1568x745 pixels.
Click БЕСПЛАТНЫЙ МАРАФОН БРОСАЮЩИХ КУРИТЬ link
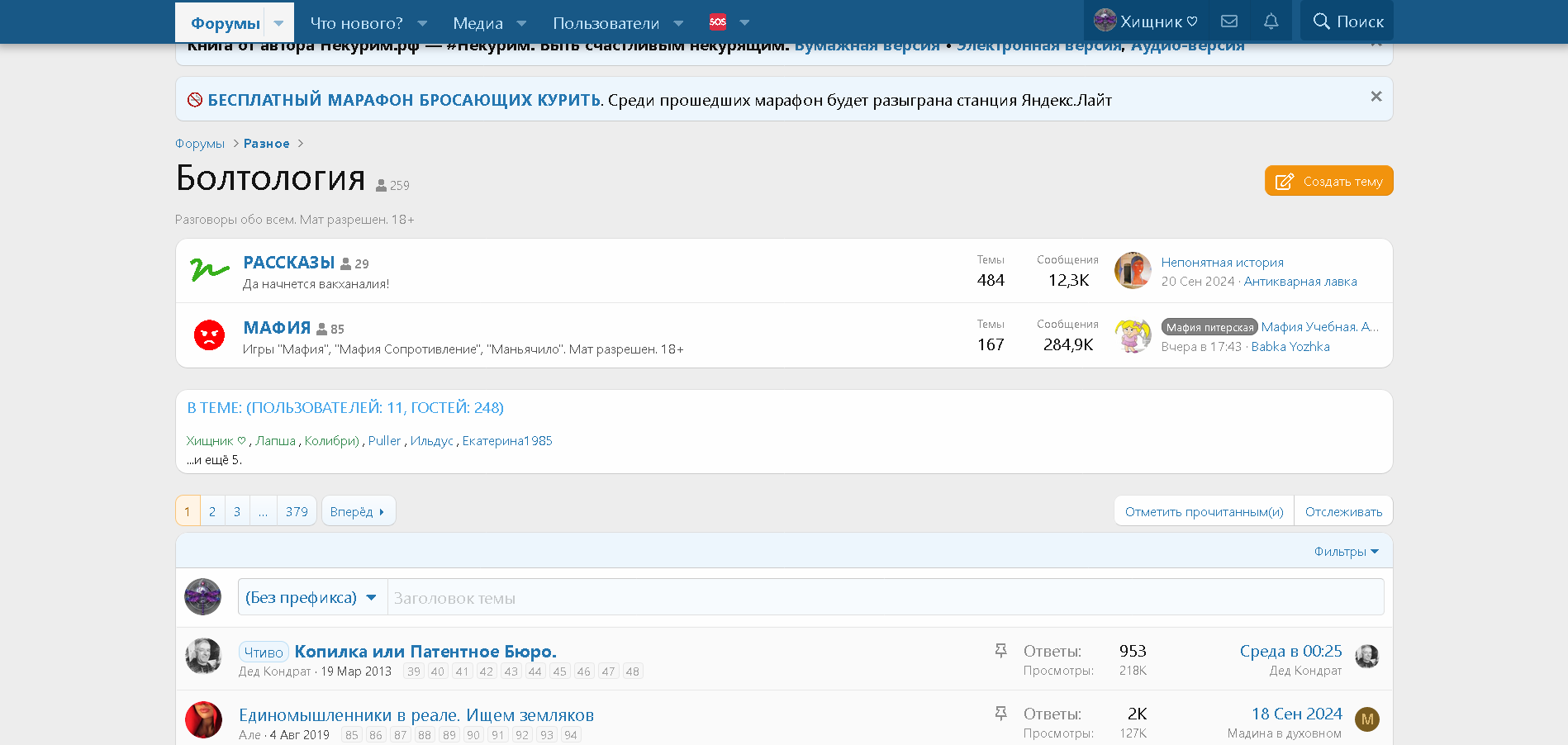(x=405, y=100)
